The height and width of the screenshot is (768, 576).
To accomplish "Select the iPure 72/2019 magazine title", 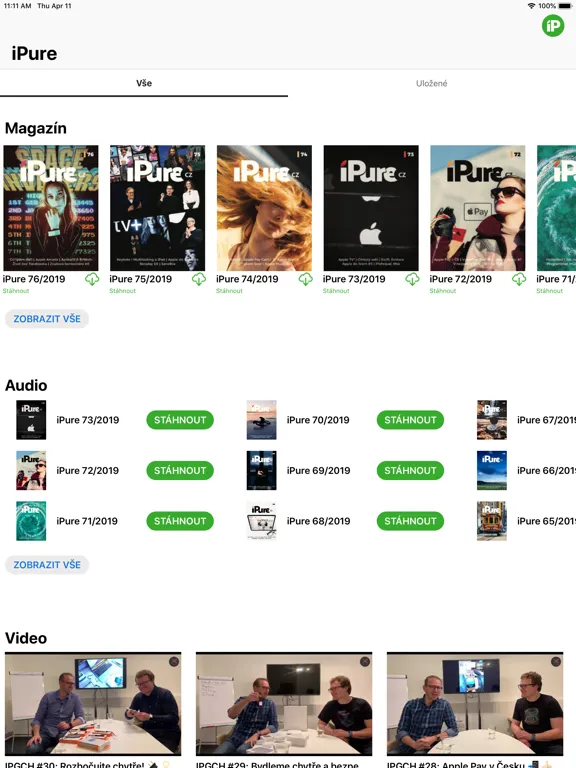I will click(461, 279).
